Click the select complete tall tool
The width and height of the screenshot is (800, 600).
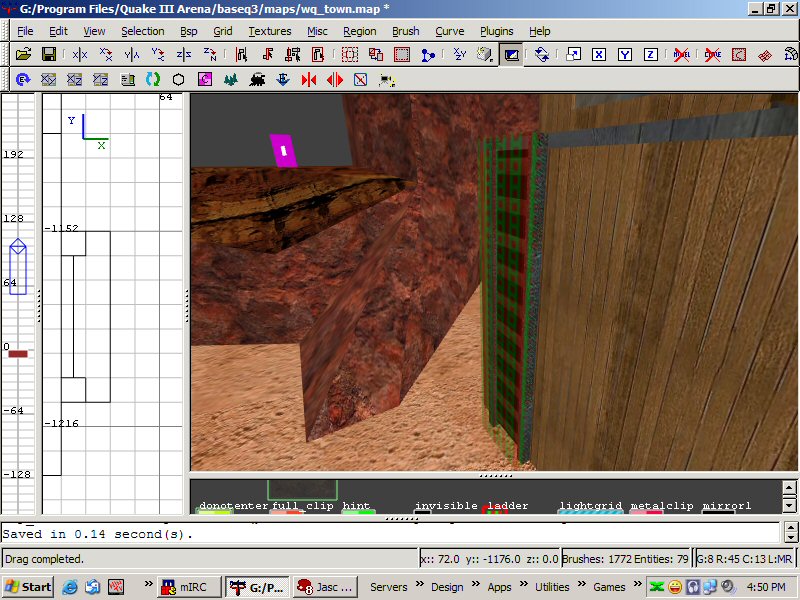(x=241, y=54)
